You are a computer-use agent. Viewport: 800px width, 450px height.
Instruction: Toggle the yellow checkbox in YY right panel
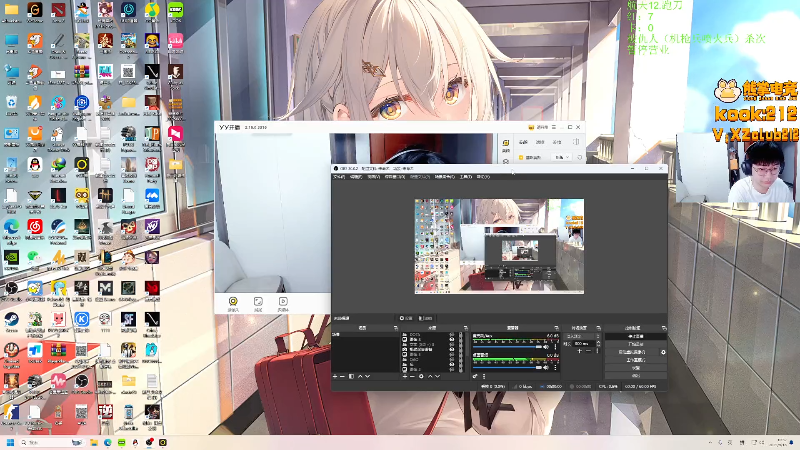[521, 157]
